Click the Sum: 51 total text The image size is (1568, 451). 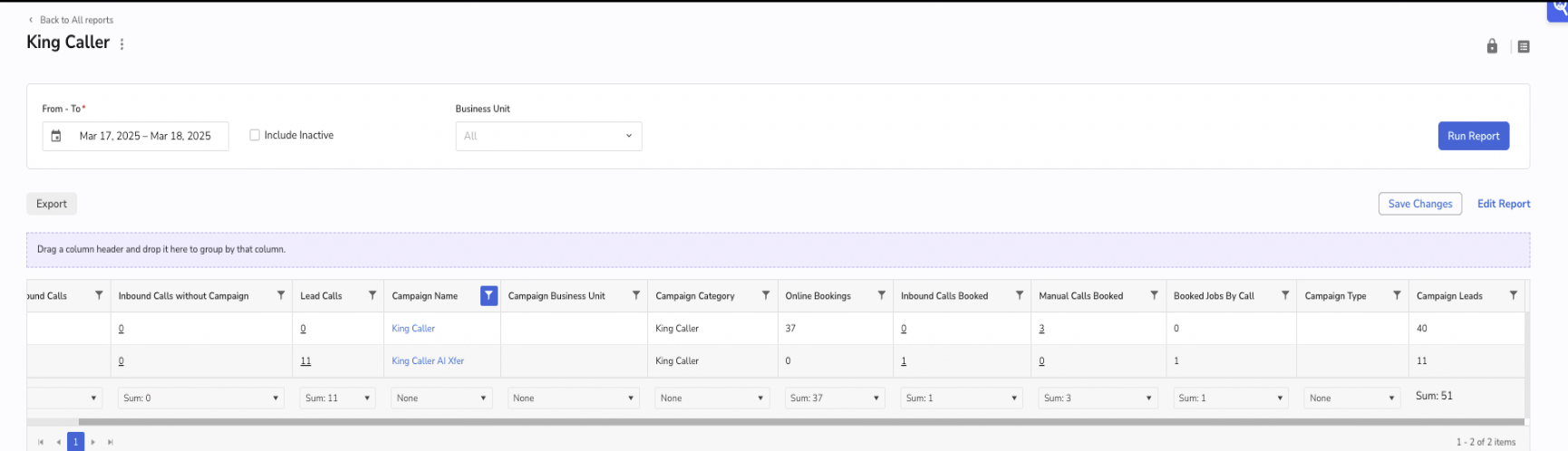pos(1434,396)
